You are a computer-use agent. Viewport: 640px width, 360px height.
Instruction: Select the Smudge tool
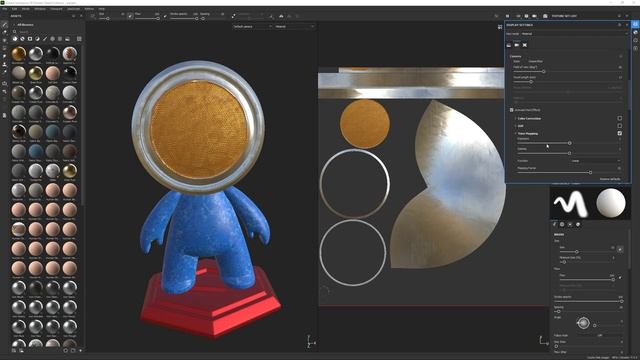click(4, 56)
